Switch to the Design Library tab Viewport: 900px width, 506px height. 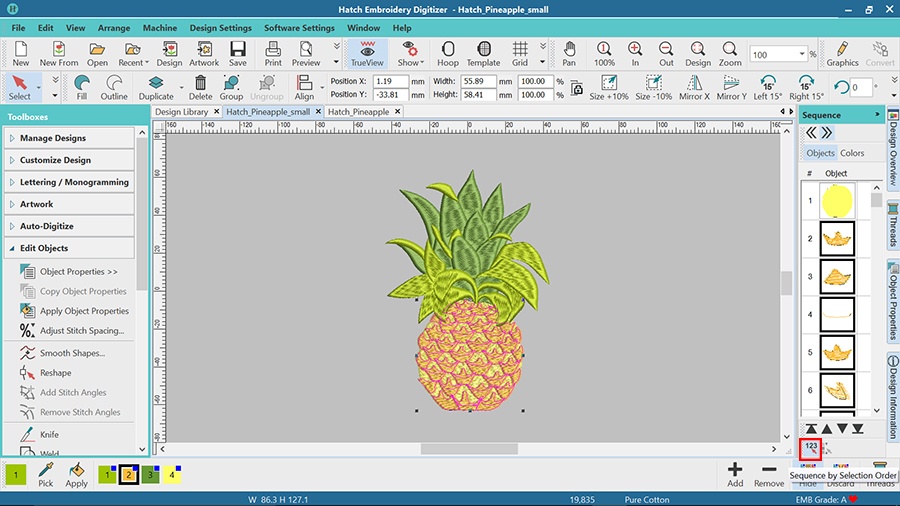pyautogui.click(x=182, y=112)
